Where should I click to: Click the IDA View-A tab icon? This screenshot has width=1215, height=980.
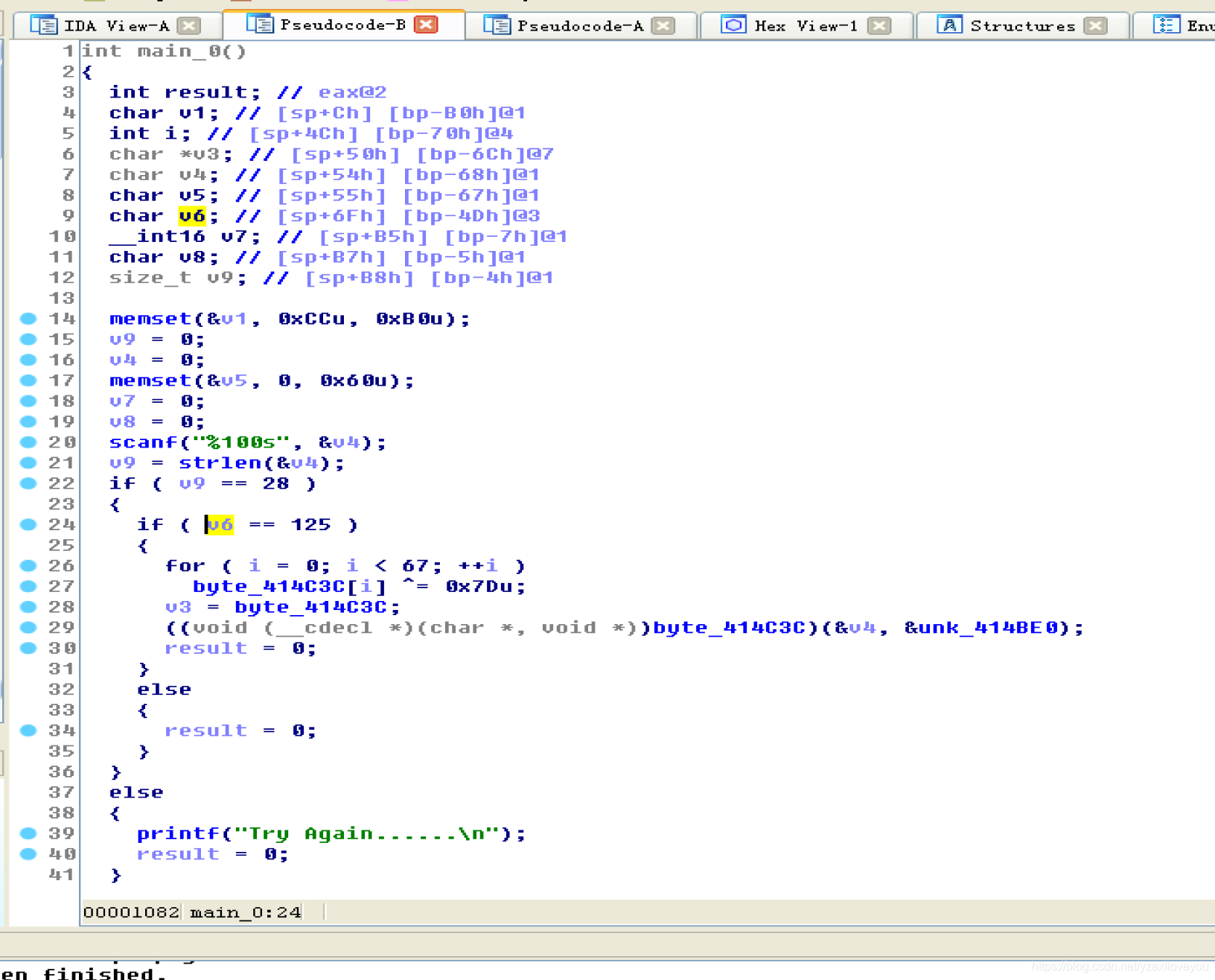pos(44,25)
